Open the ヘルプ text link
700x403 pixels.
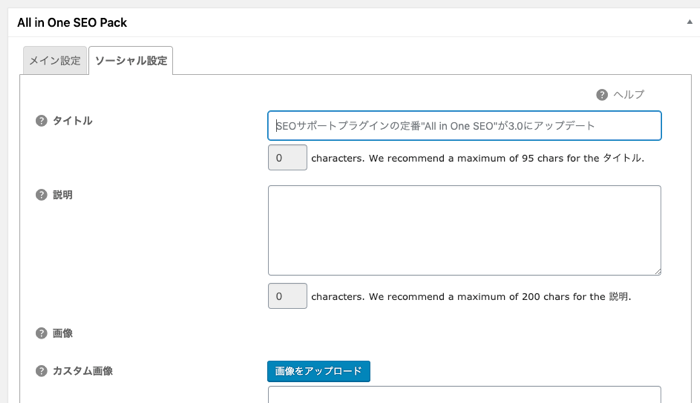(629, 95)
